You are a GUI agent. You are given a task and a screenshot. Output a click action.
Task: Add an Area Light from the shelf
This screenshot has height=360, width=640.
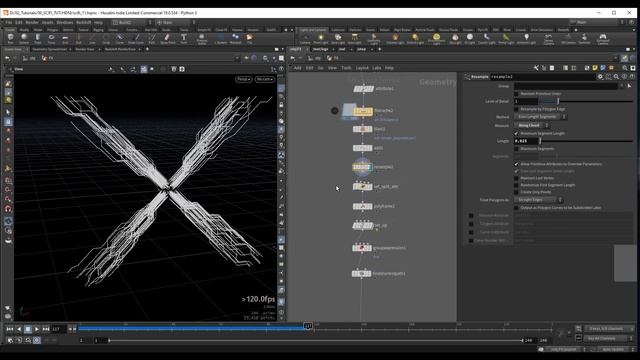coord(354,39)
